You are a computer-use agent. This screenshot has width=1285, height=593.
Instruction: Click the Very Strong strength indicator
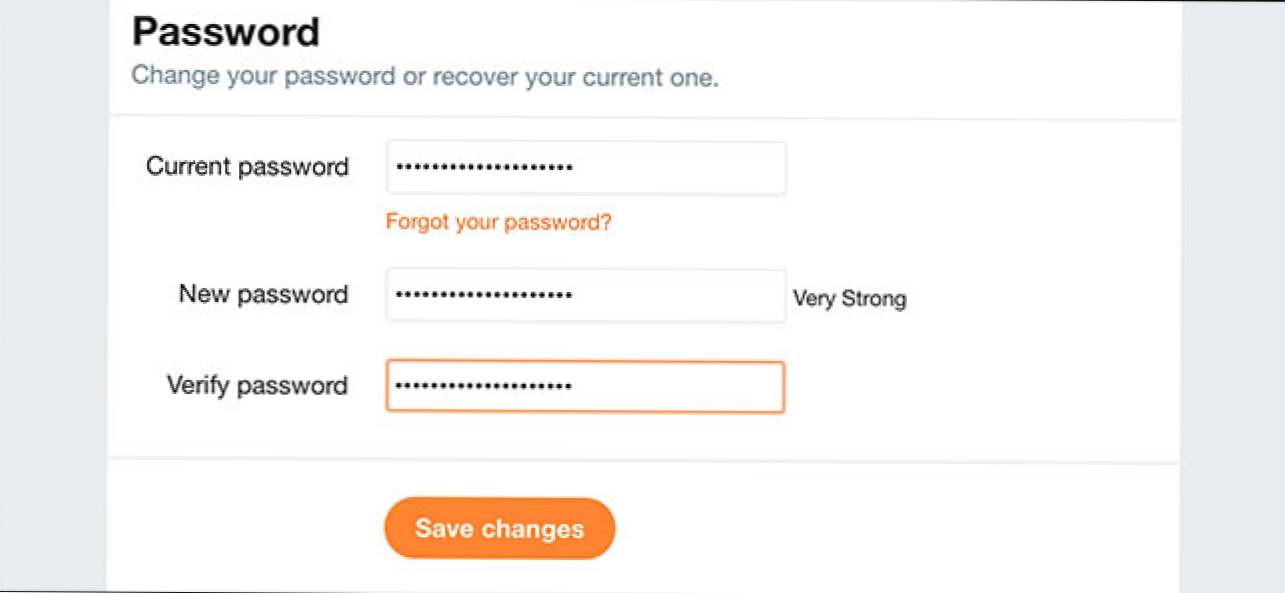point(849,298)
